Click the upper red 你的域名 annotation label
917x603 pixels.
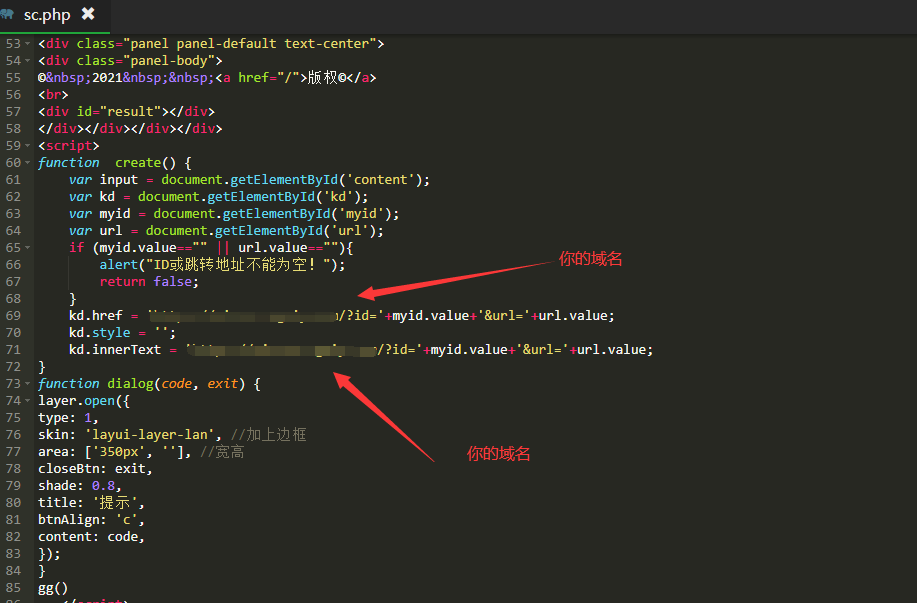590,259
